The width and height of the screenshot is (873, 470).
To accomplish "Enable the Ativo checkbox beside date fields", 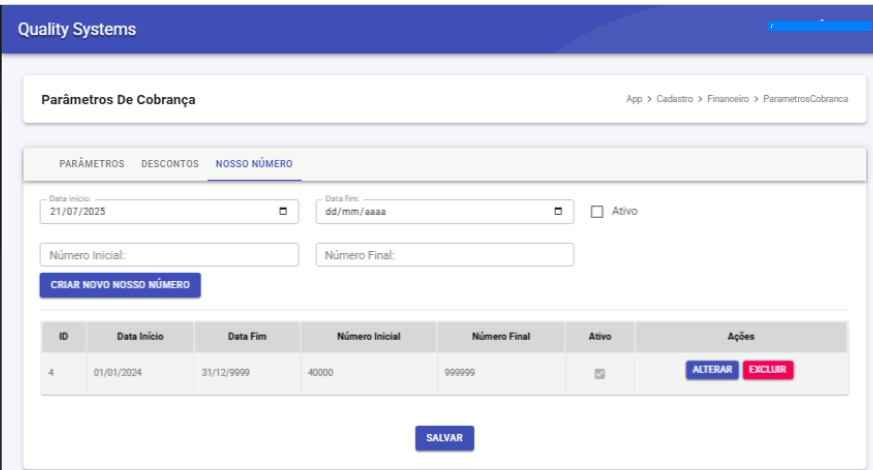I will [x=598, y=212].
